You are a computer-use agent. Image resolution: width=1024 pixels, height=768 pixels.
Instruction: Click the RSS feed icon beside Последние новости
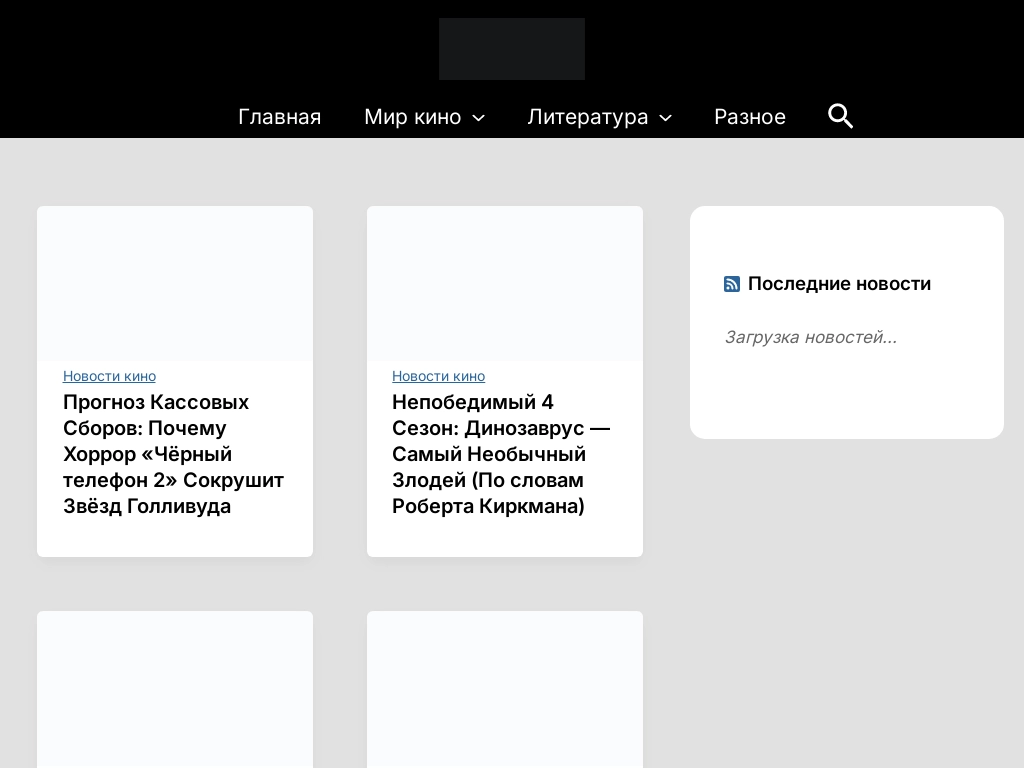click(x=732, y=284)
